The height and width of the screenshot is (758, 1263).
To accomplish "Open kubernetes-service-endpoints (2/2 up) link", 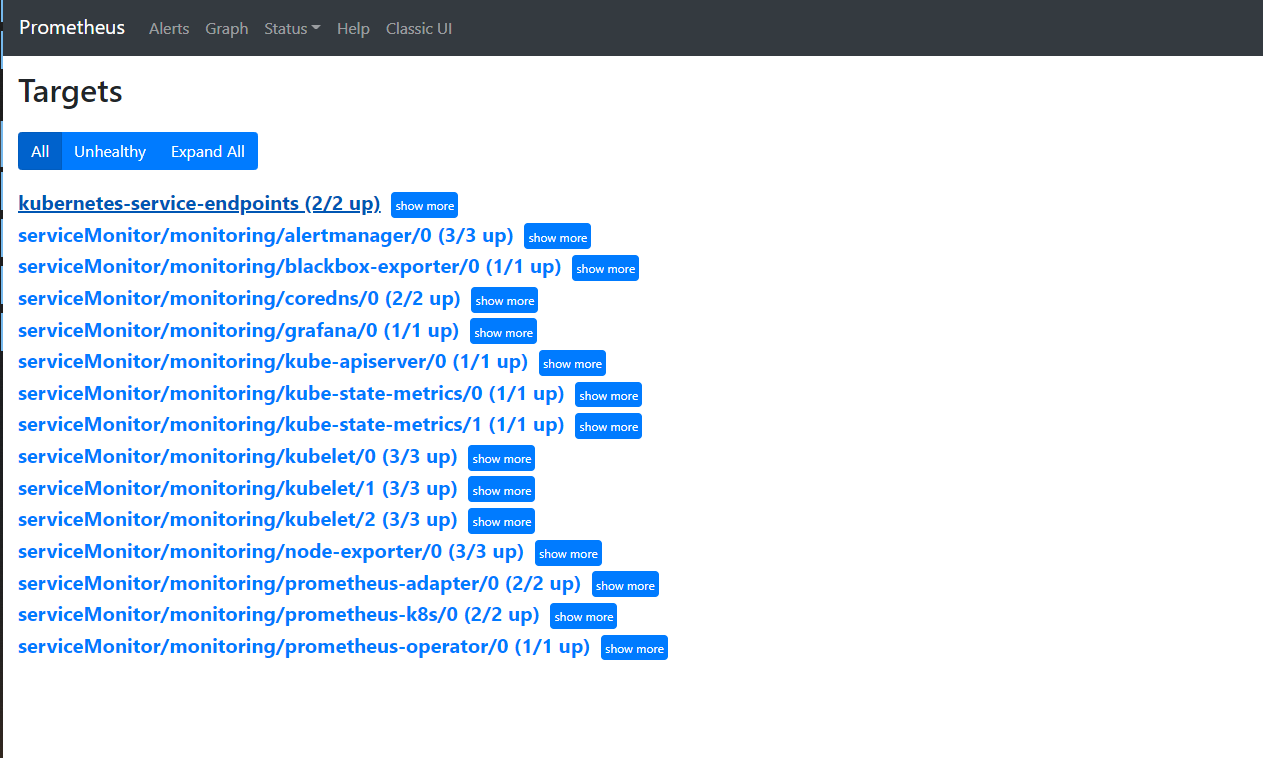I will tap(199, 204).
